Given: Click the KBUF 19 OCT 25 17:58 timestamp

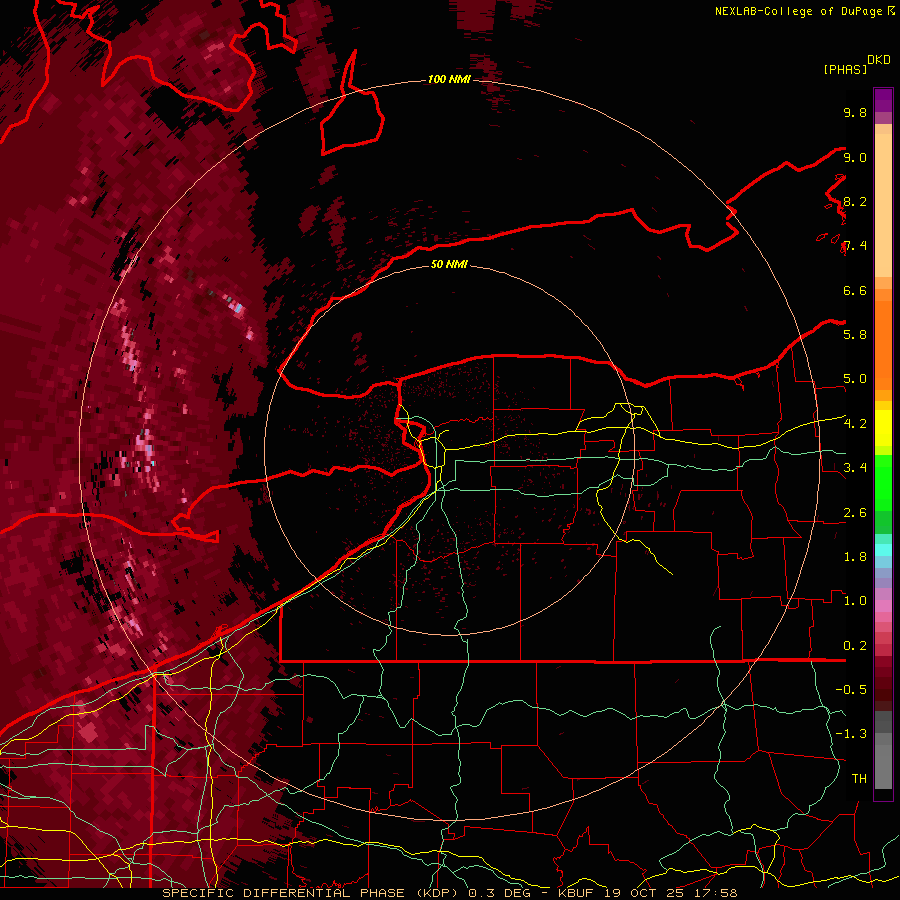Looking at the screenshot, I should click(x=647, y=893).
